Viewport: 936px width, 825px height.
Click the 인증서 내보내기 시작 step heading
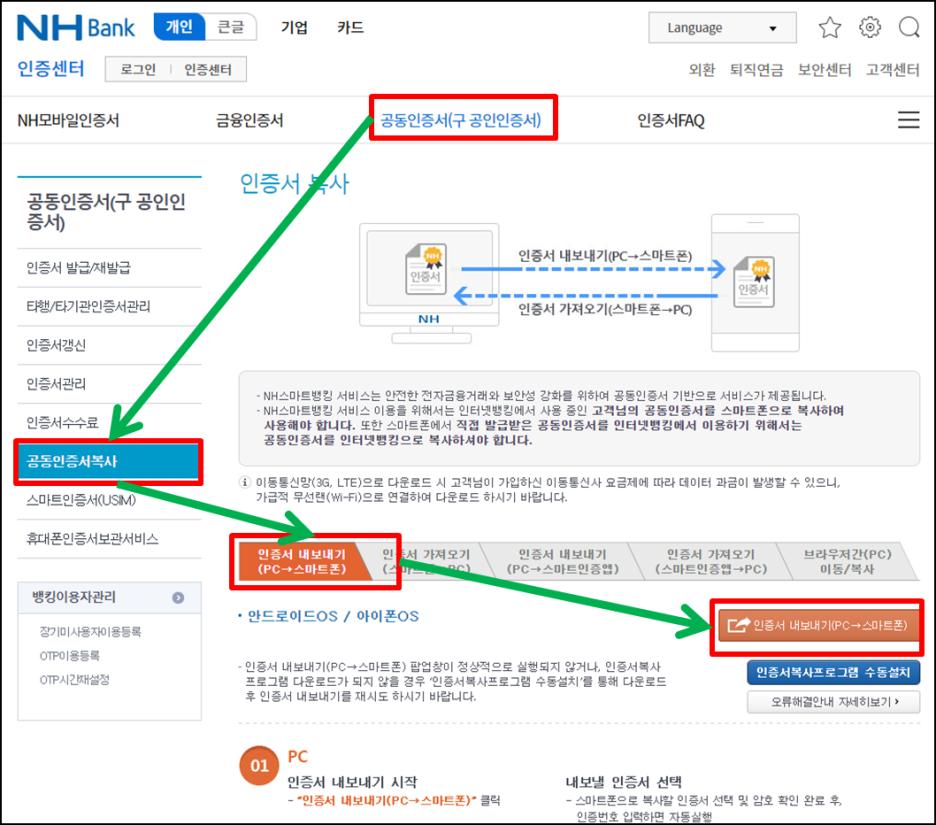click(x=352, y=782)
